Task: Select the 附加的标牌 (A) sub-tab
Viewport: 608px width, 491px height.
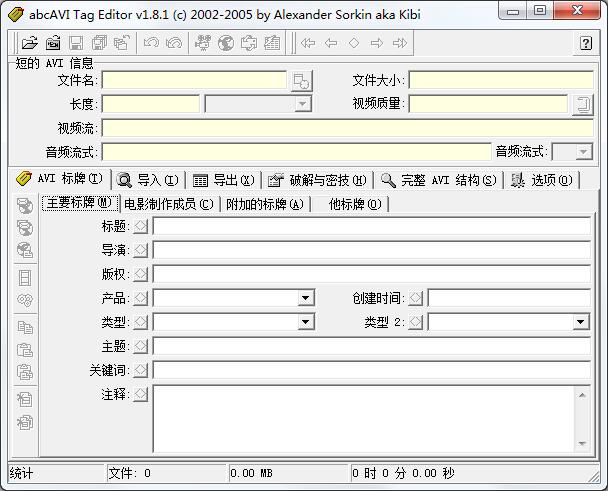Action: [x=265, y=204]
